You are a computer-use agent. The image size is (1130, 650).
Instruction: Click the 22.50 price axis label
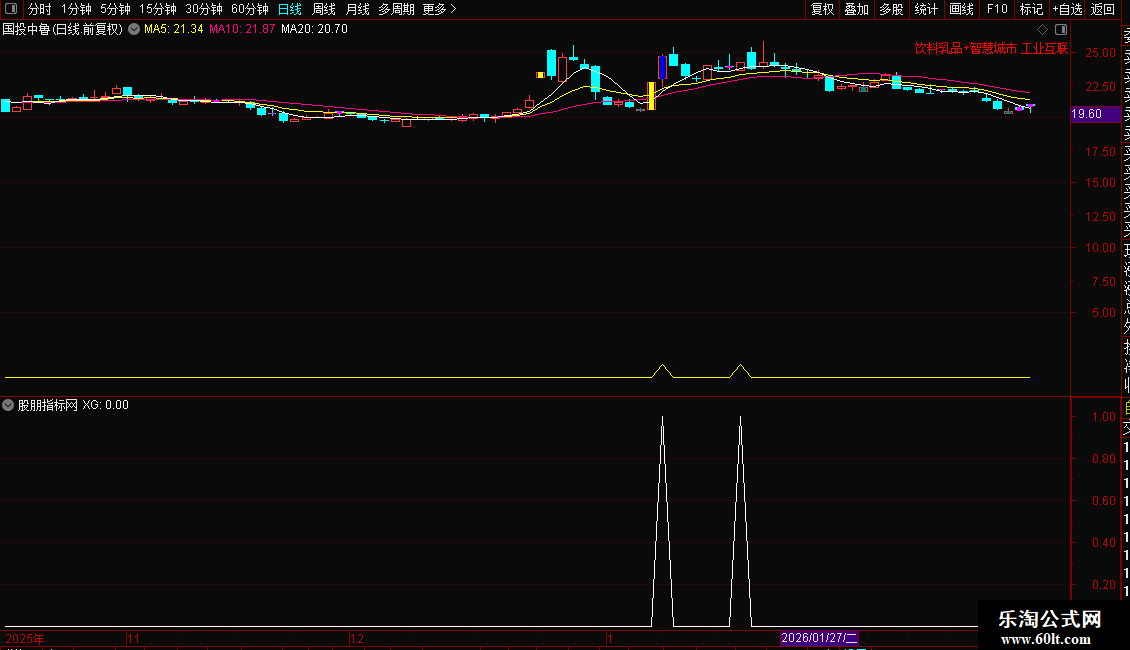(1100, 86)
